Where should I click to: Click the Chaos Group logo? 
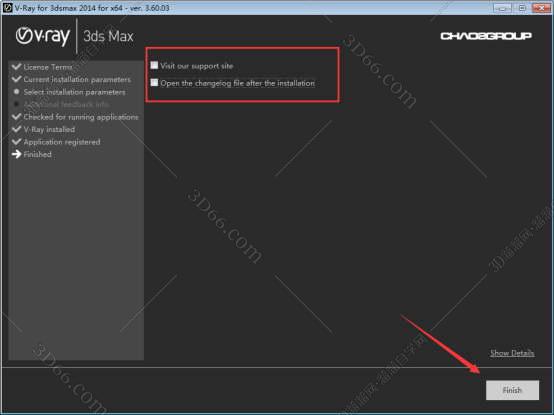486,36
